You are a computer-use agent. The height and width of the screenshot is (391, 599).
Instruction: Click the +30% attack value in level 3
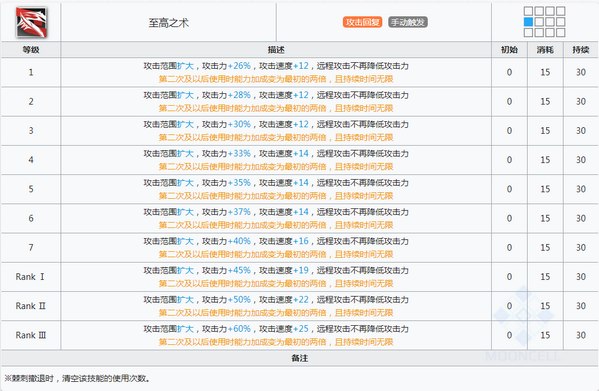pos(239,124)
